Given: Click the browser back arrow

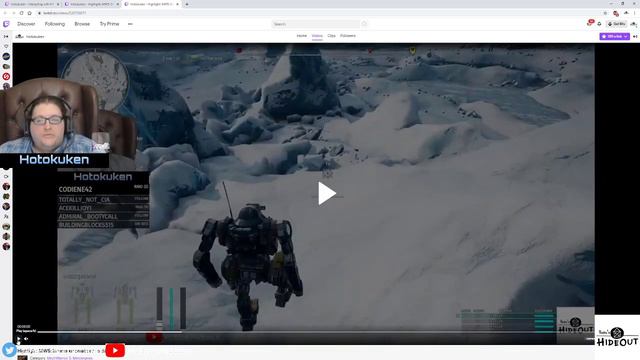Looking at the screenshot, I should (x=5, y=13).
